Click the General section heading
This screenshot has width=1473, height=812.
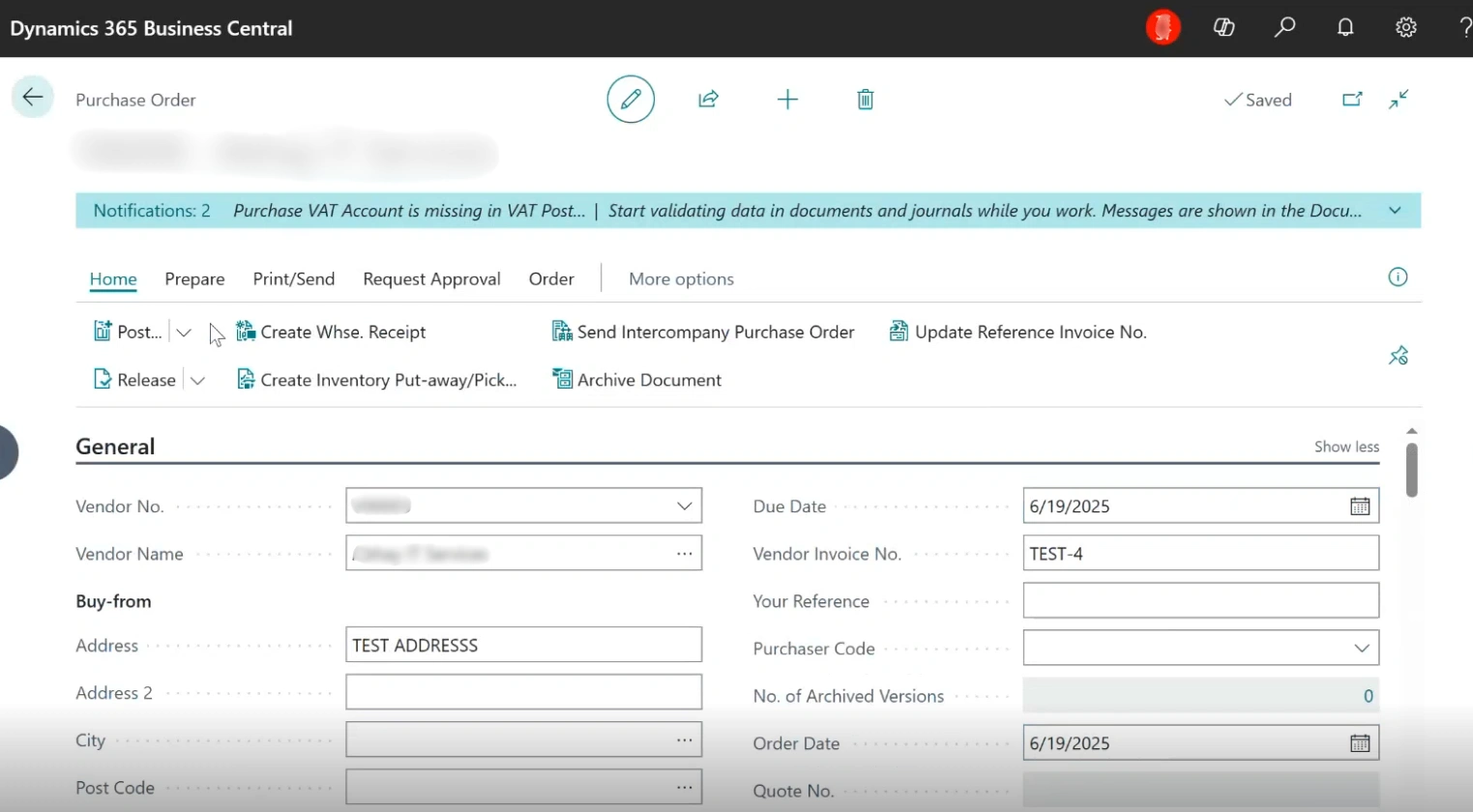pos(115,447)
